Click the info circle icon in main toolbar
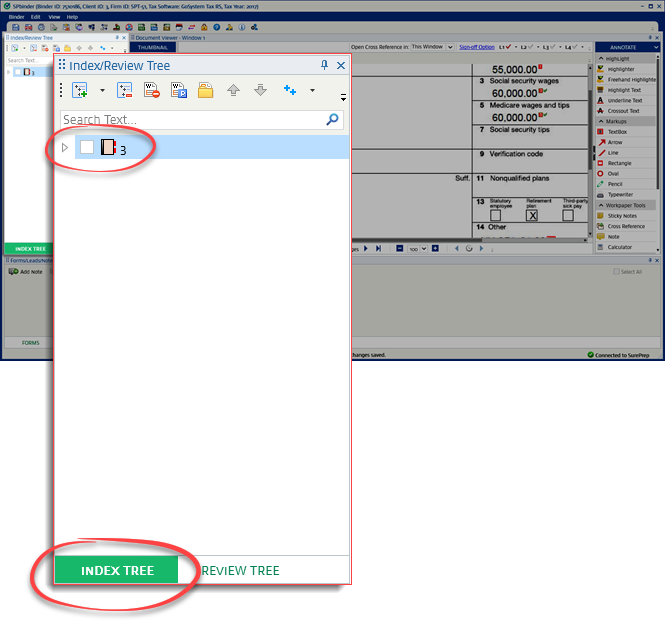The image size is (665, 621). coord(242,27)
